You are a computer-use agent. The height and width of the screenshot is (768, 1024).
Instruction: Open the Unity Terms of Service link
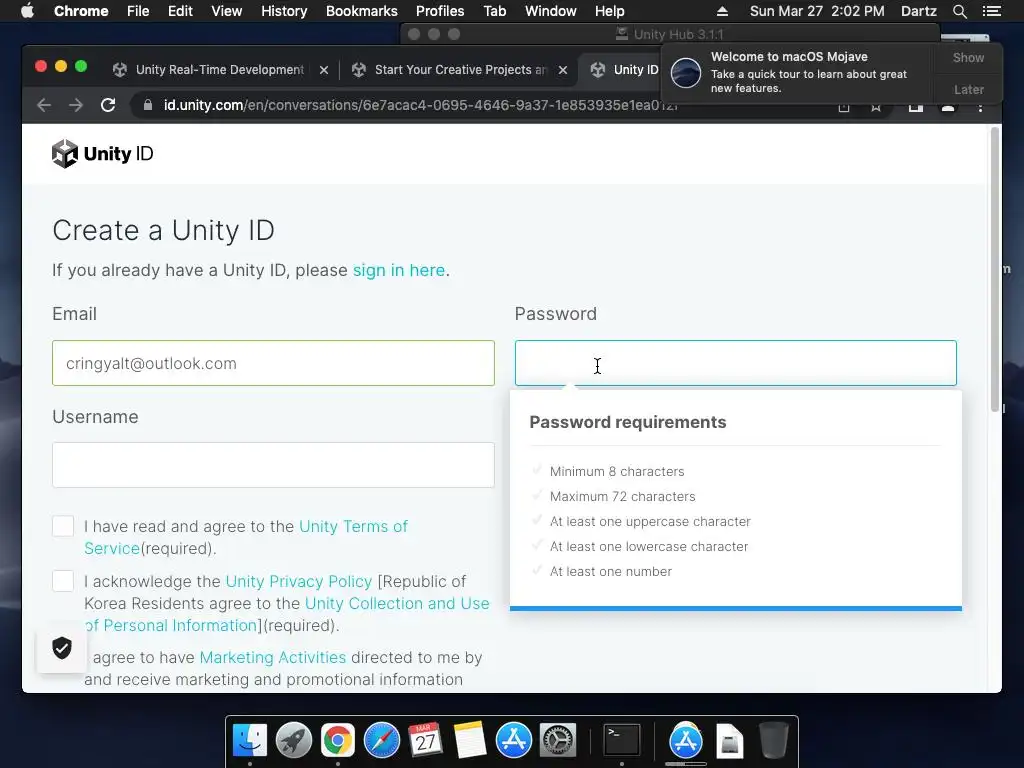[353, 526]
